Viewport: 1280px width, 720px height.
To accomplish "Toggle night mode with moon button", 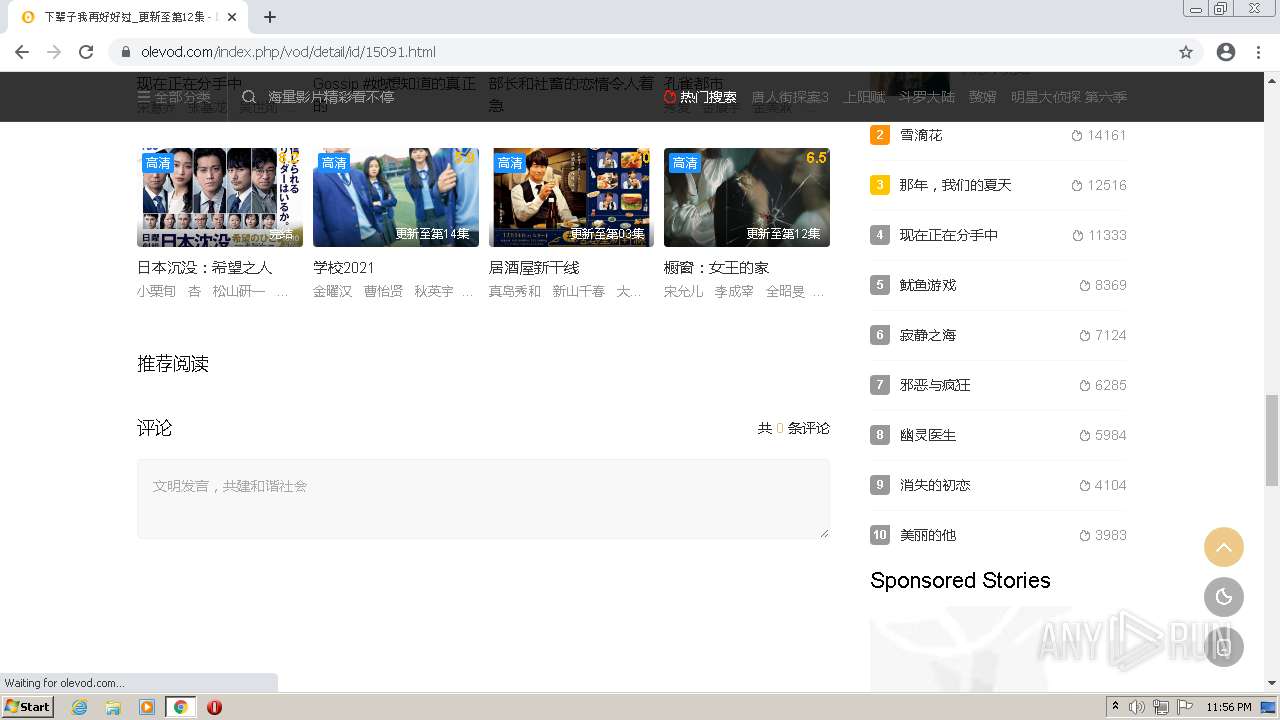I will pyautogui.click(x=1224, y=597).
